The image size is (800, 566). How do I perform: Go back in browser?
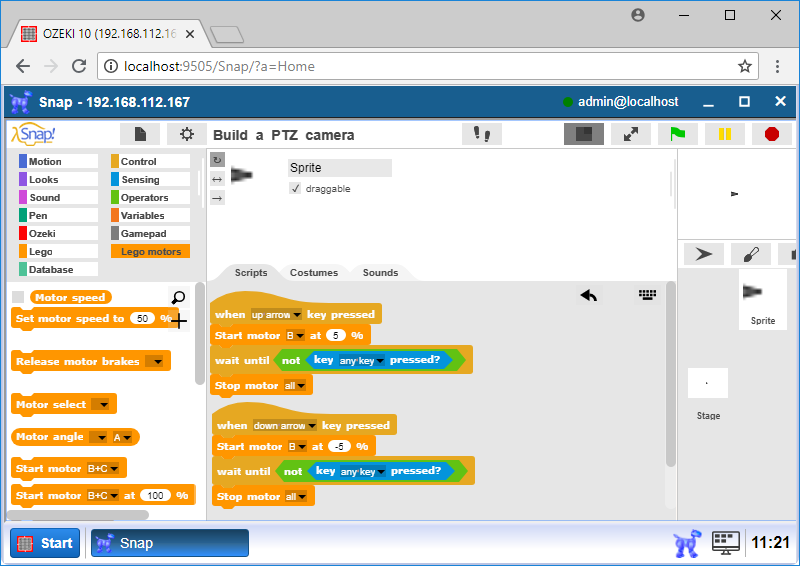[23, 66]
